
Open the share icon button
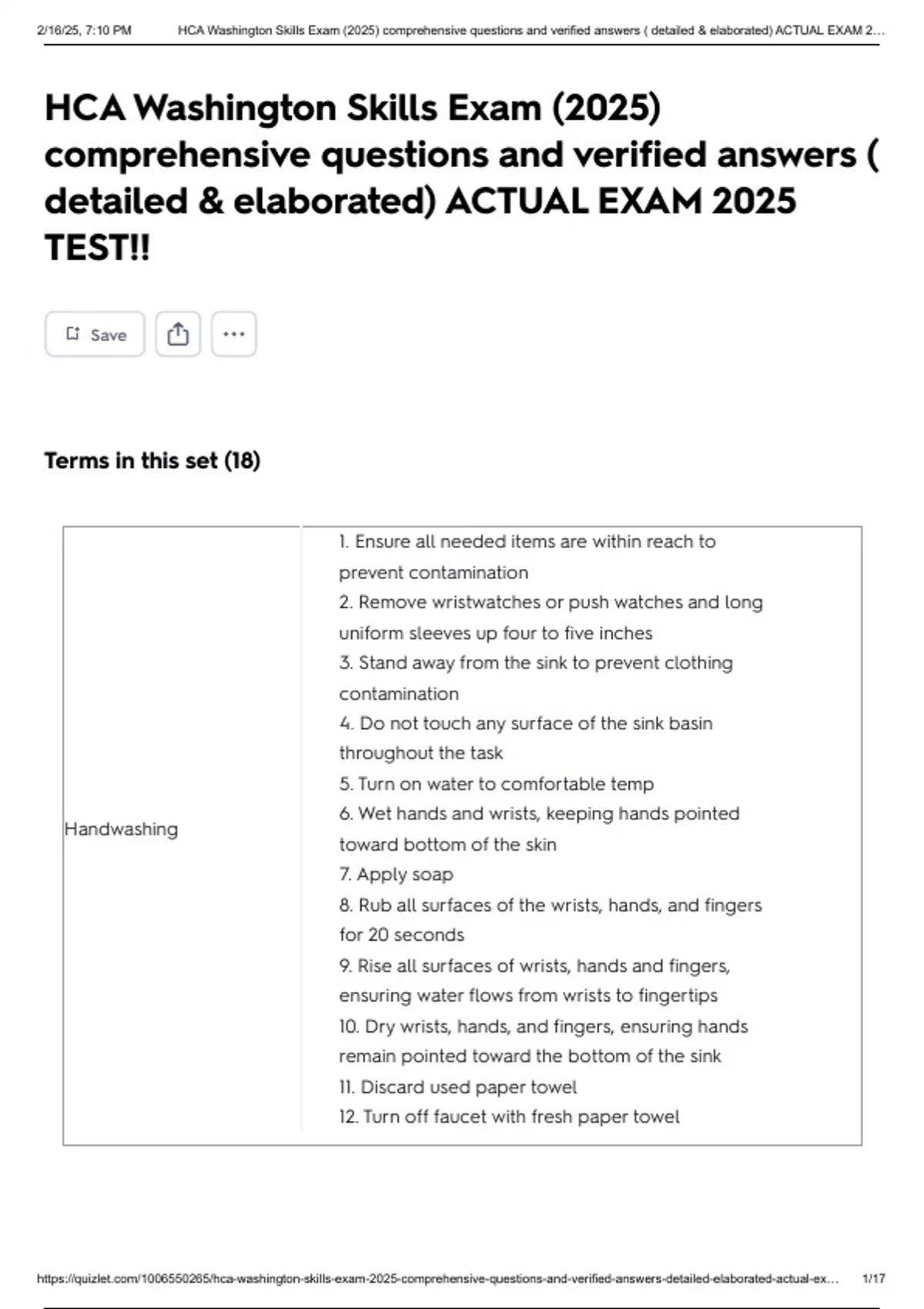(178, 334)
